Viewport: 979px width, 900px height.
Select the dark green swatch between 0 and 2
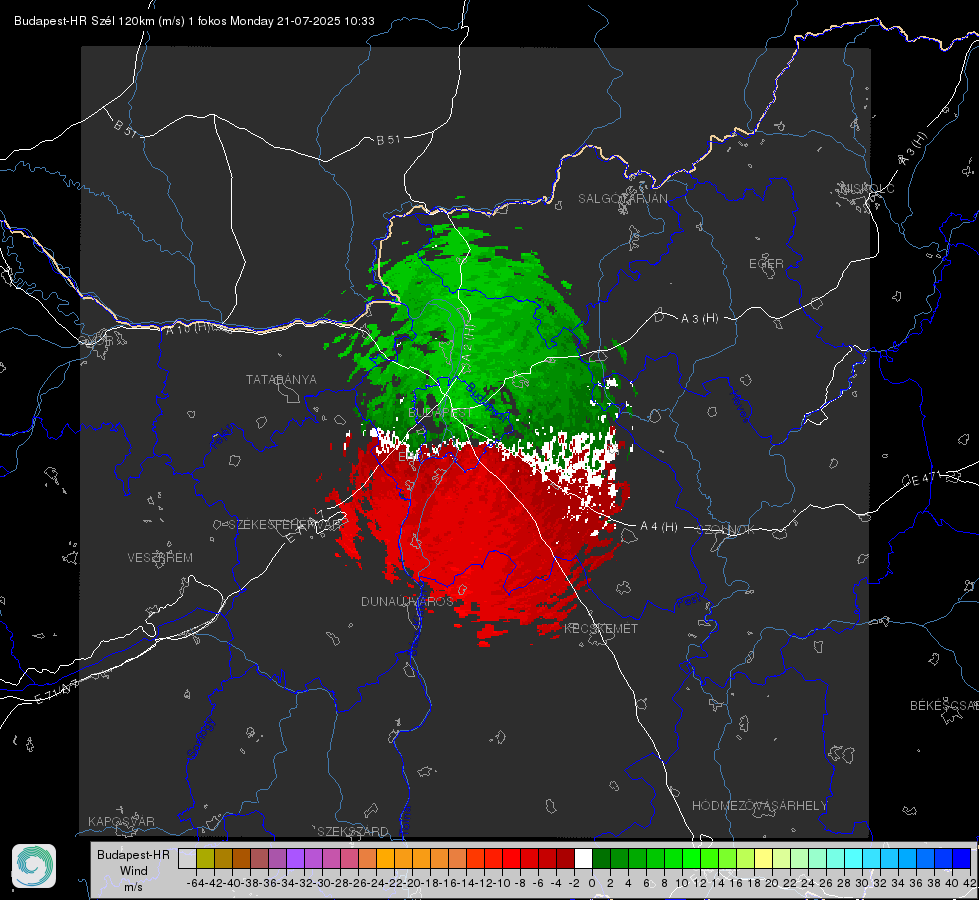click(601, 859)
